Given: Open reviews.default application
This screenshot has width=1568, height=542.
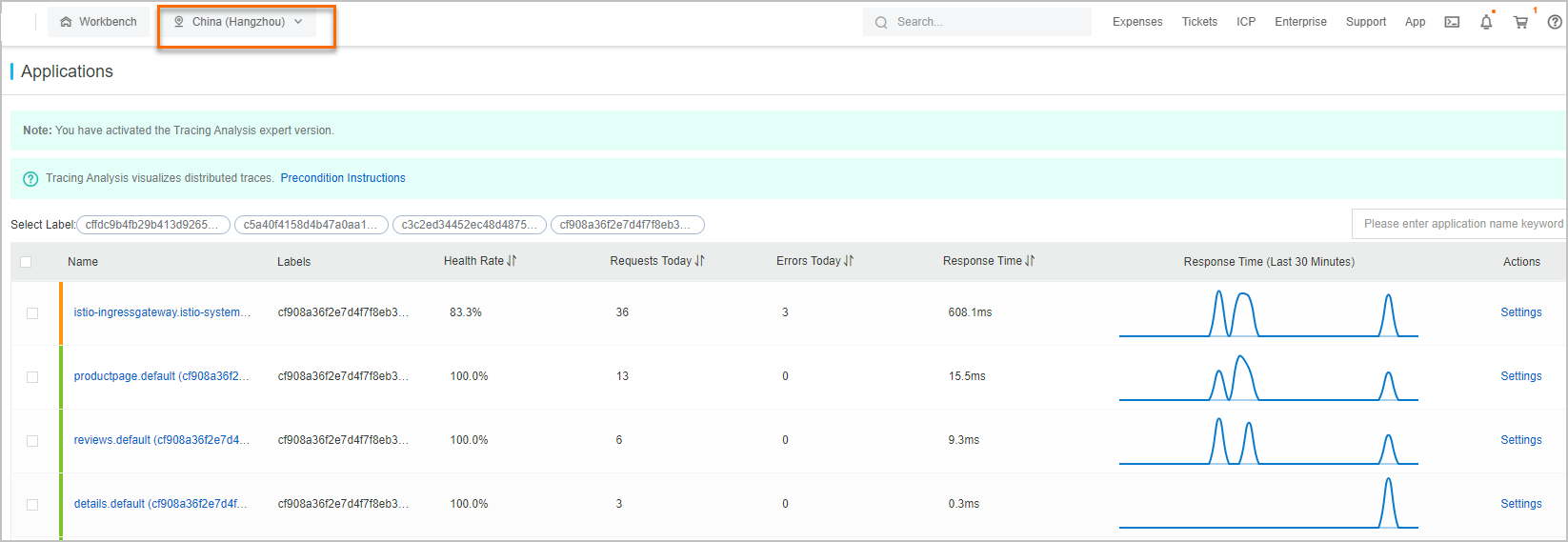Looking at the screenshot, I should (x=162, y=440).
